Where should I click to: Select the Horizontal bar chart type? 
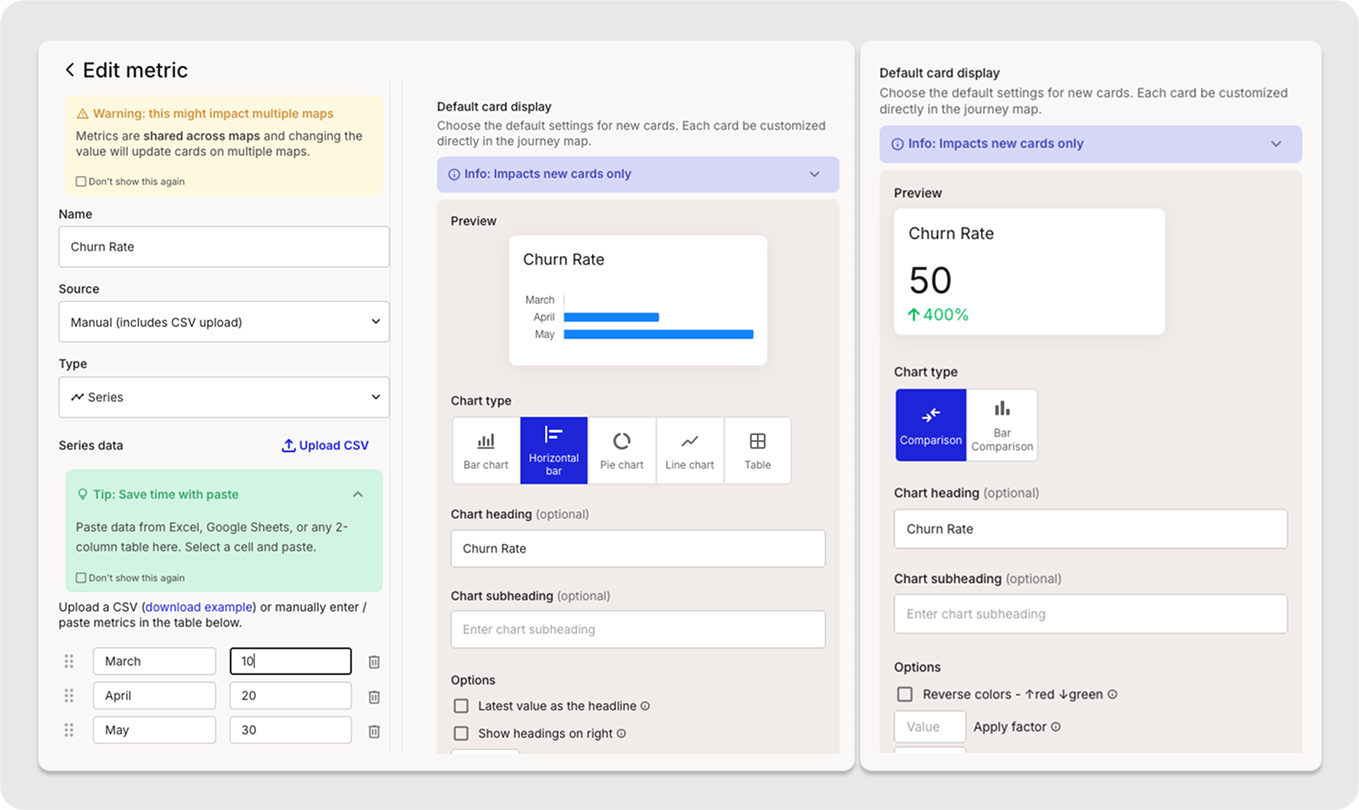(554, 451)
